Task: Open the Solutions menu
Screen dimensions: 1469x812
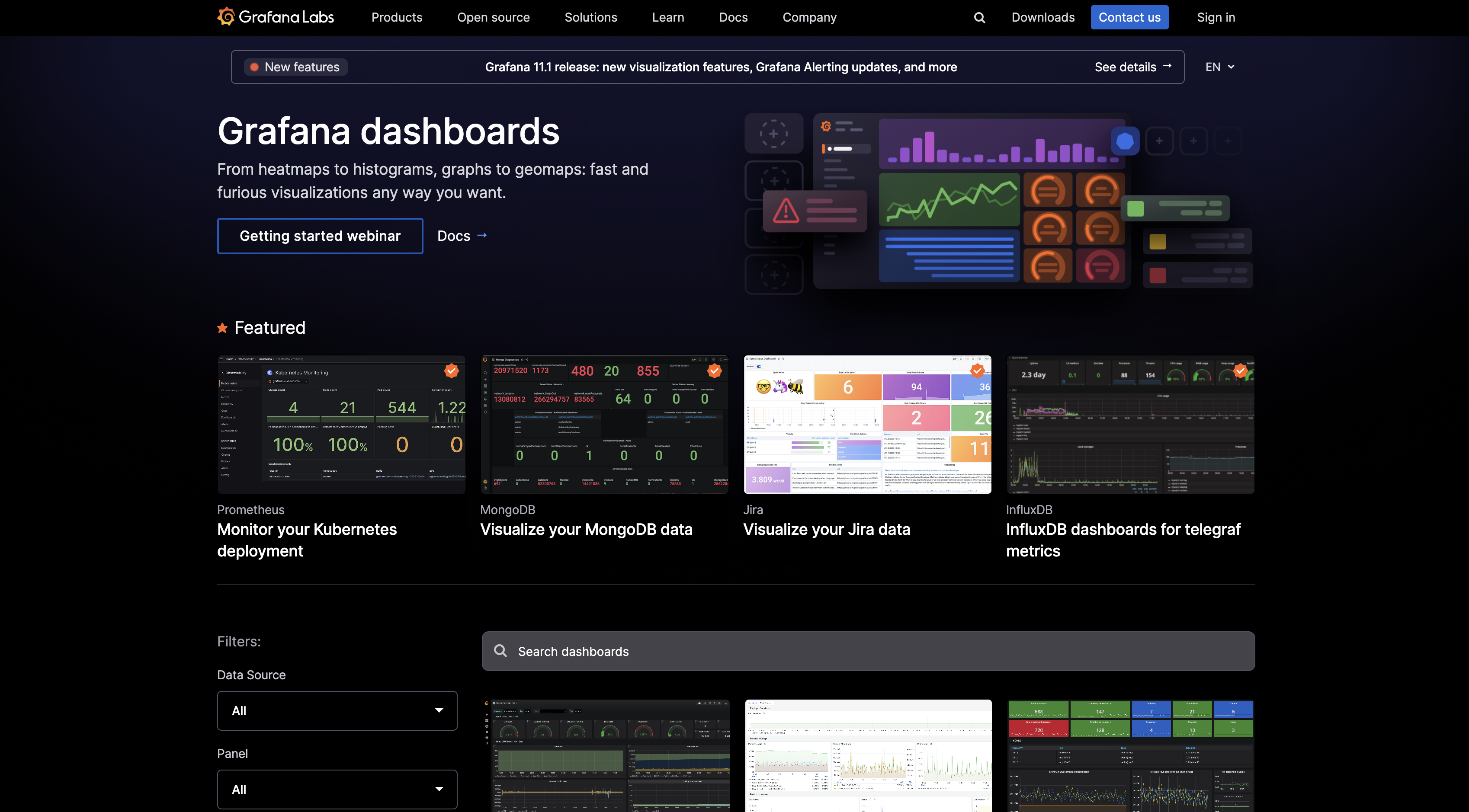Action: (591, 17)
